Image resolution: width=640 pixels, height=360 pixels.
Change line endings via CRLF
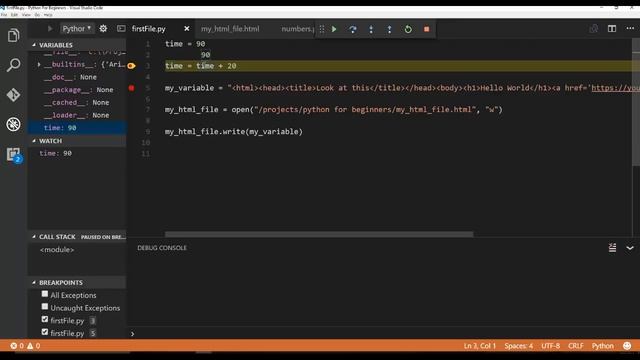pos(576,346)
